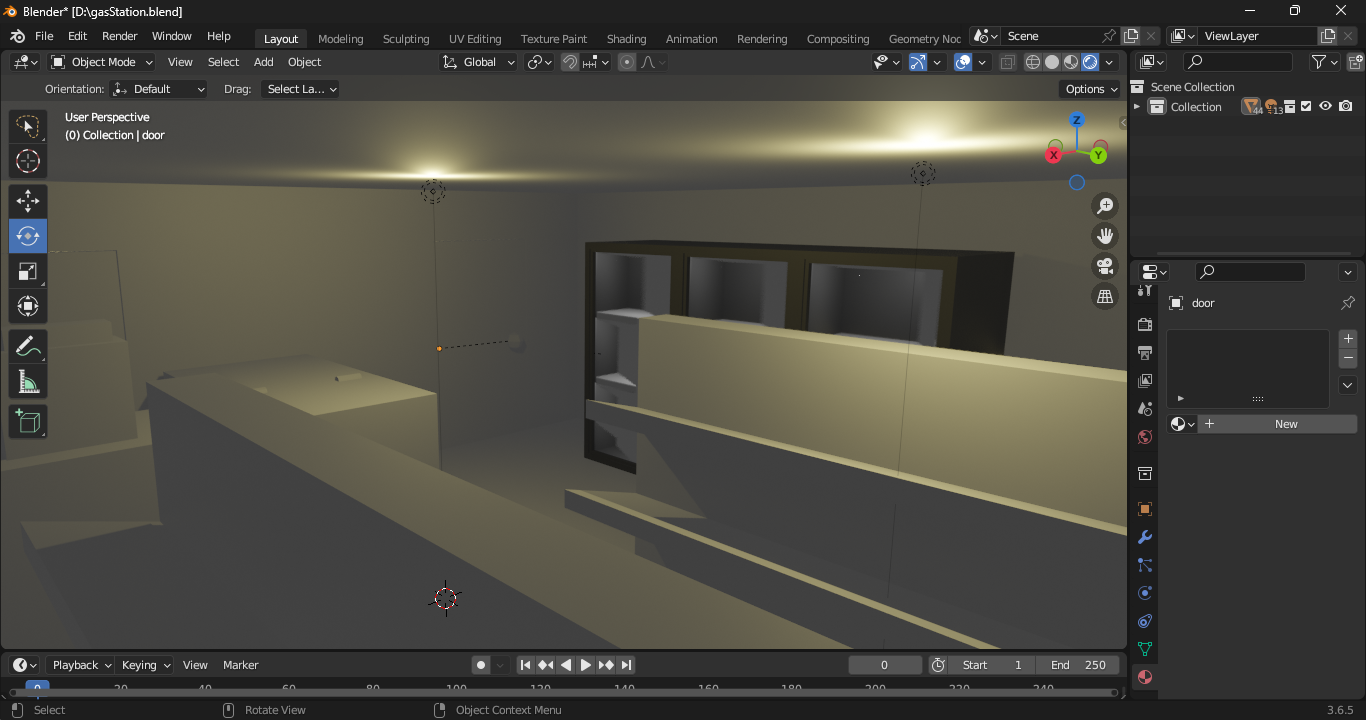The image size is (1366, 720).
Task: Toggle snapping magnet in header
Action: click(570, 62)
